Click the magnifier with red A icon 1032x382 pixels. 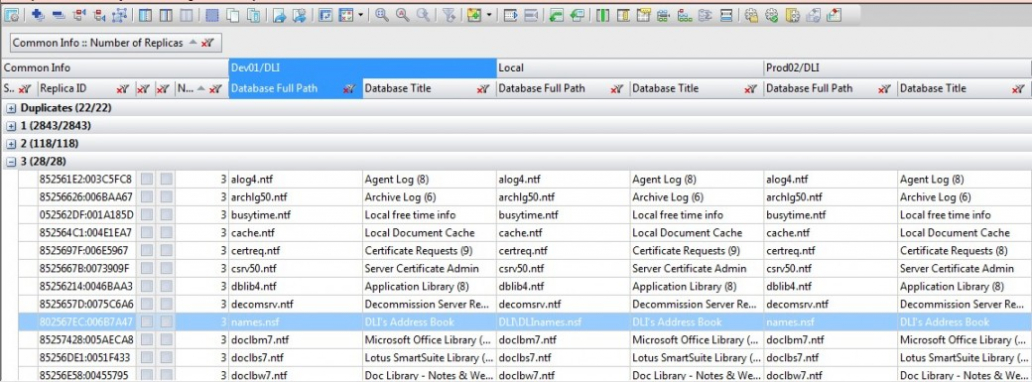(403, 14)
